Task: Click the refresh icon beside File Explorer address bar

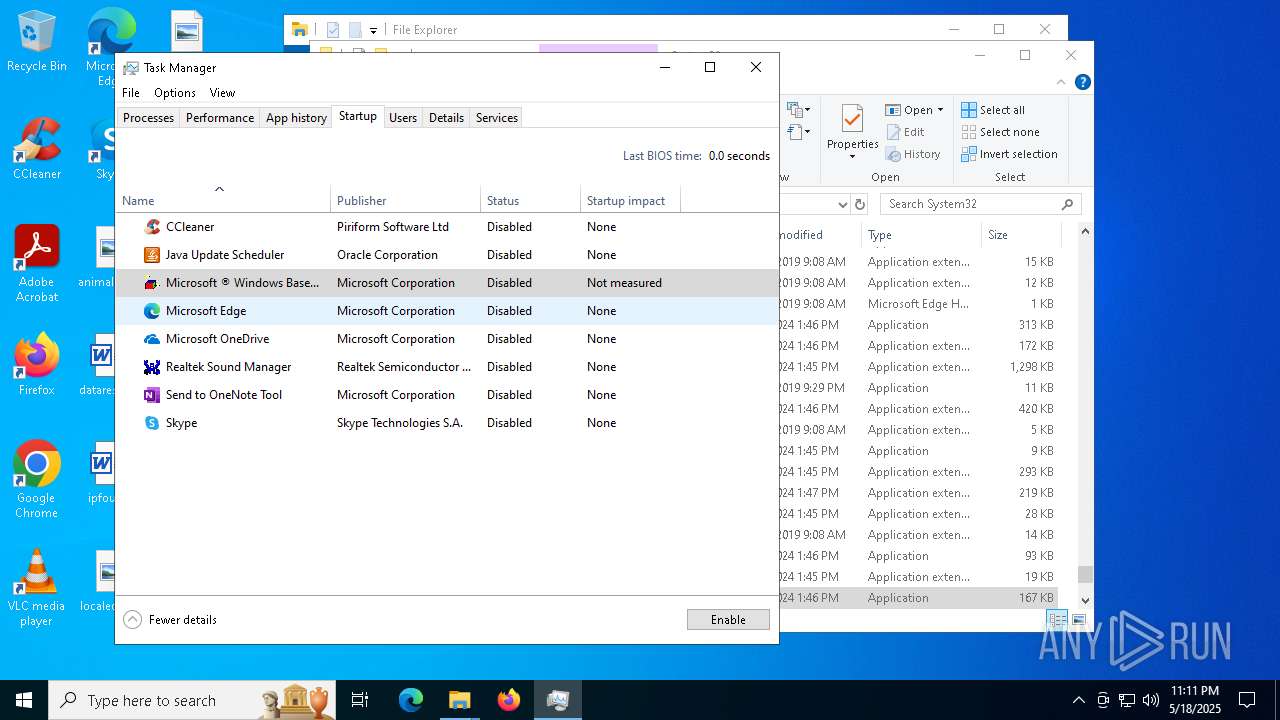Action: 859,204
